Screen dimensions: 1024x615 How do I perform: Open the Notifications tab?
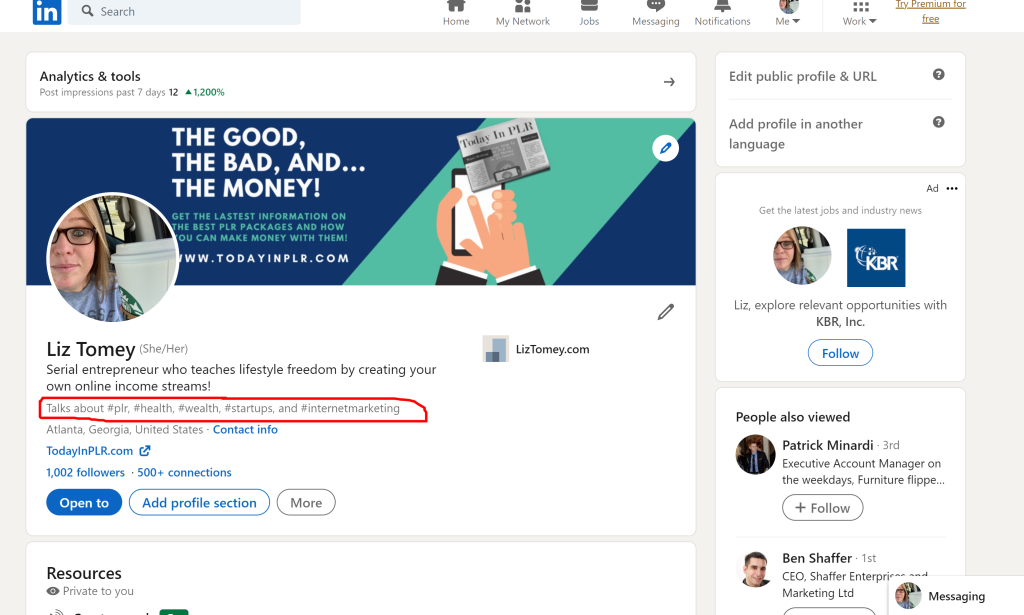click(722, 14)
